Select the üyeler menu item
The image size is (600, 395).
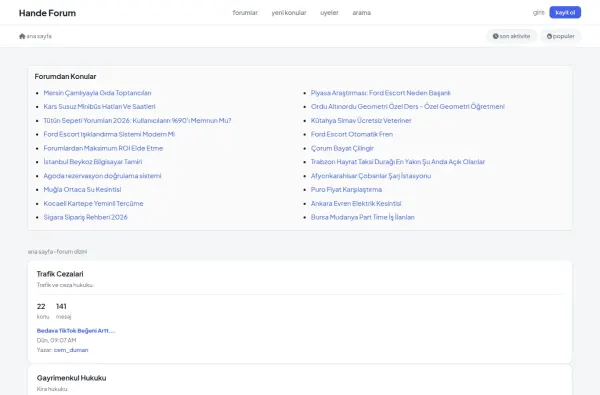[x=329, y=13]
